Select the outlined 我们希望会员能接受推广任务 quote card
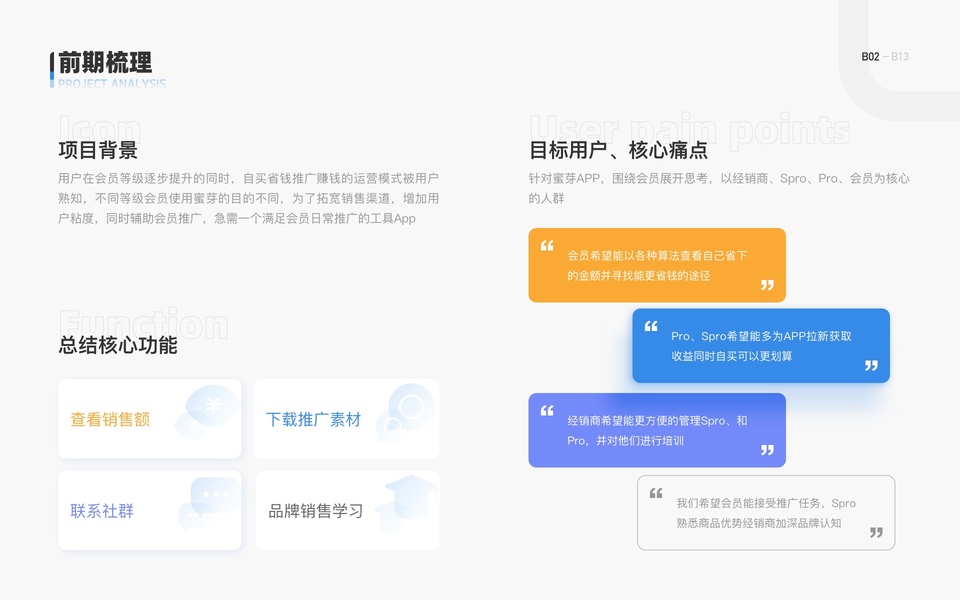The height and width of the screenshot is (600, 960). (766, 512)
